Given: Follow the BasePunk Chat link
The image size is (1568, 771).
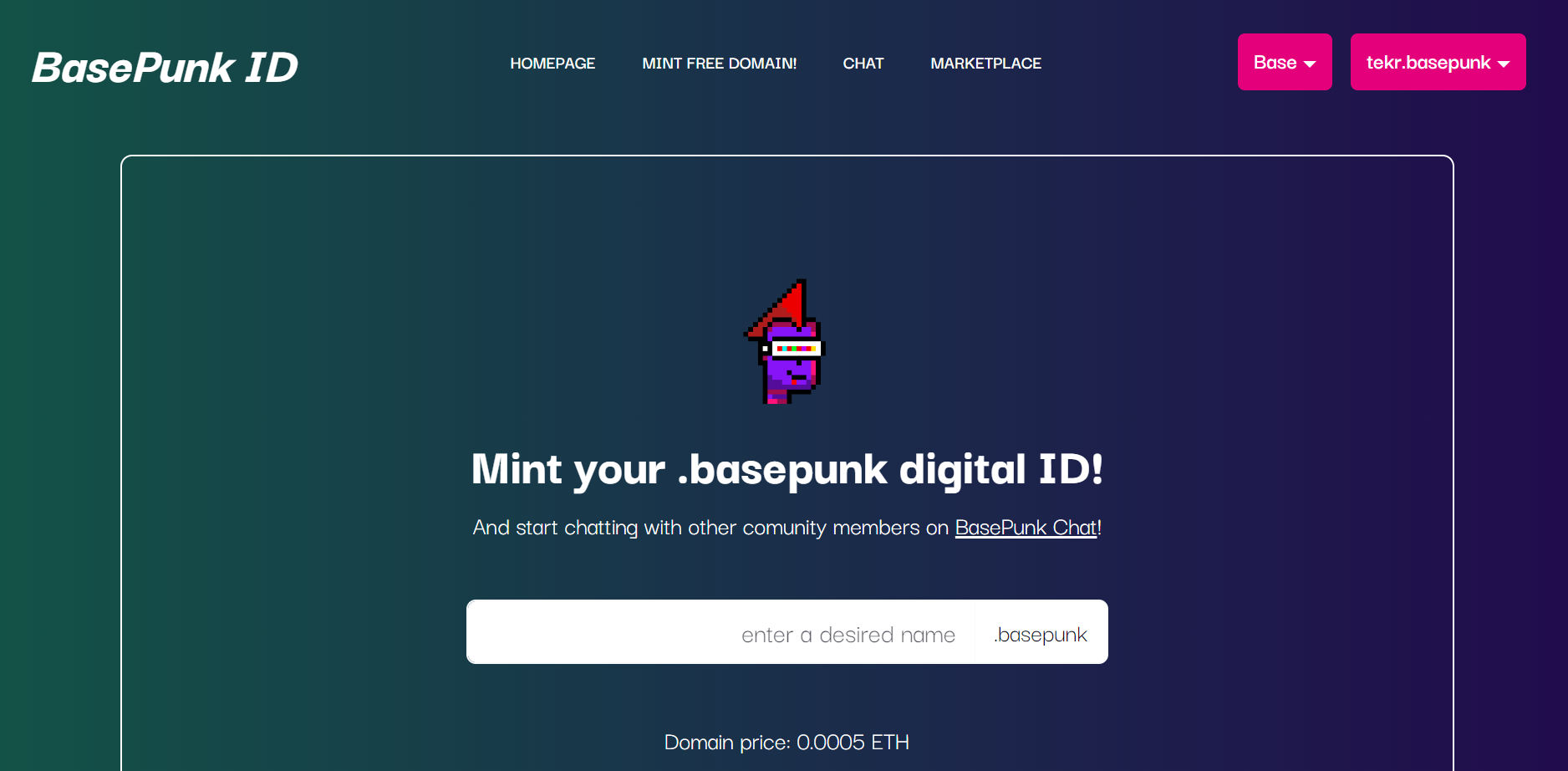Looking at the screenshot, I should [1026, 528].
